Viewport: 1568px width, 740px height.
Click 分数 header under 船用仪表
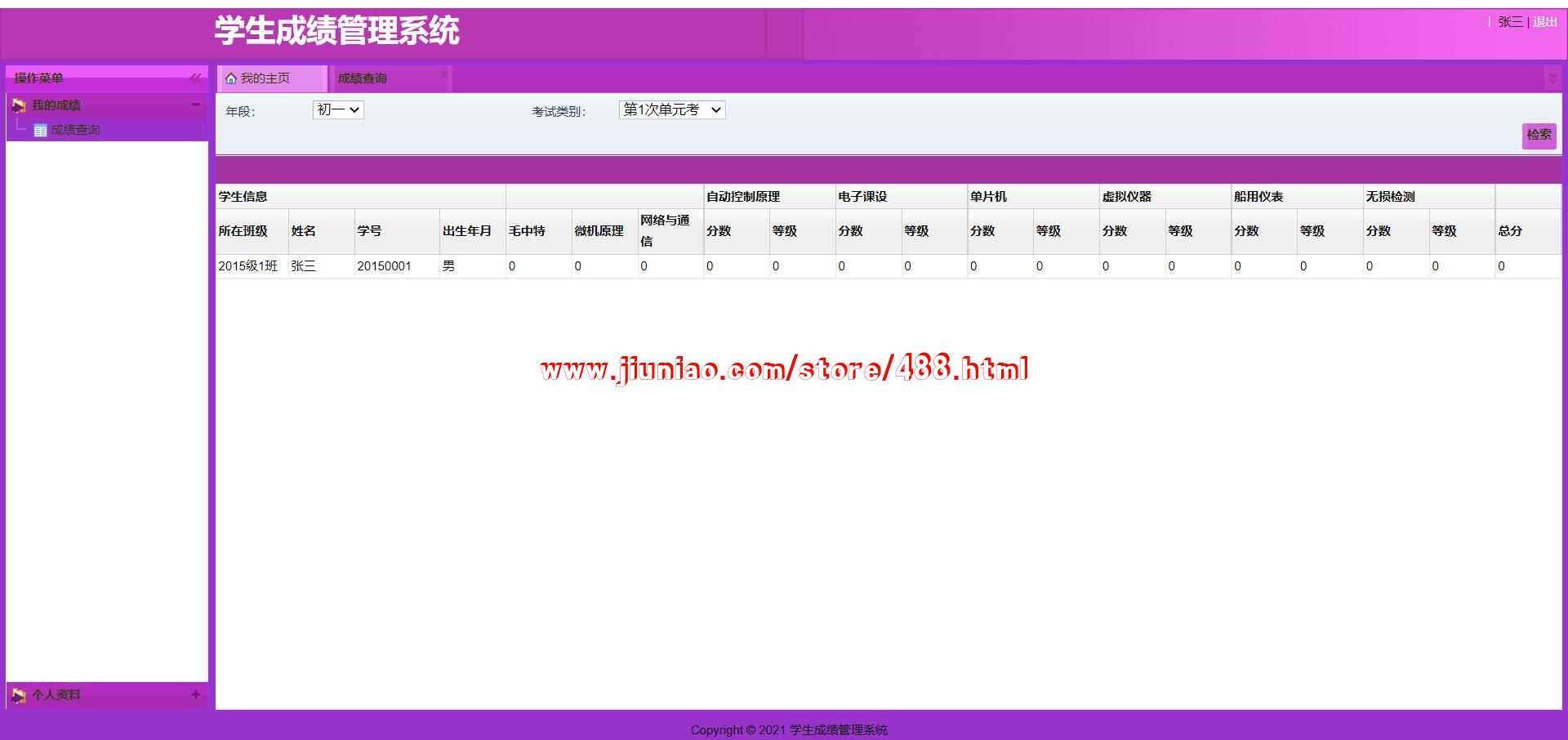click(1265, 231)
